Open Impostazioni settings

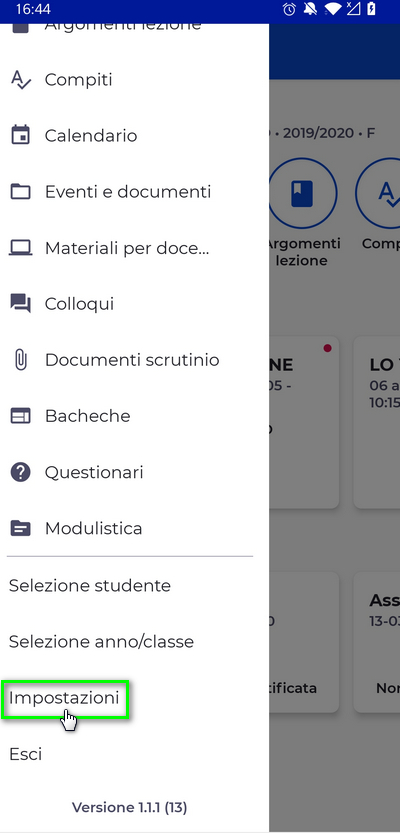(x=64, y=698)
